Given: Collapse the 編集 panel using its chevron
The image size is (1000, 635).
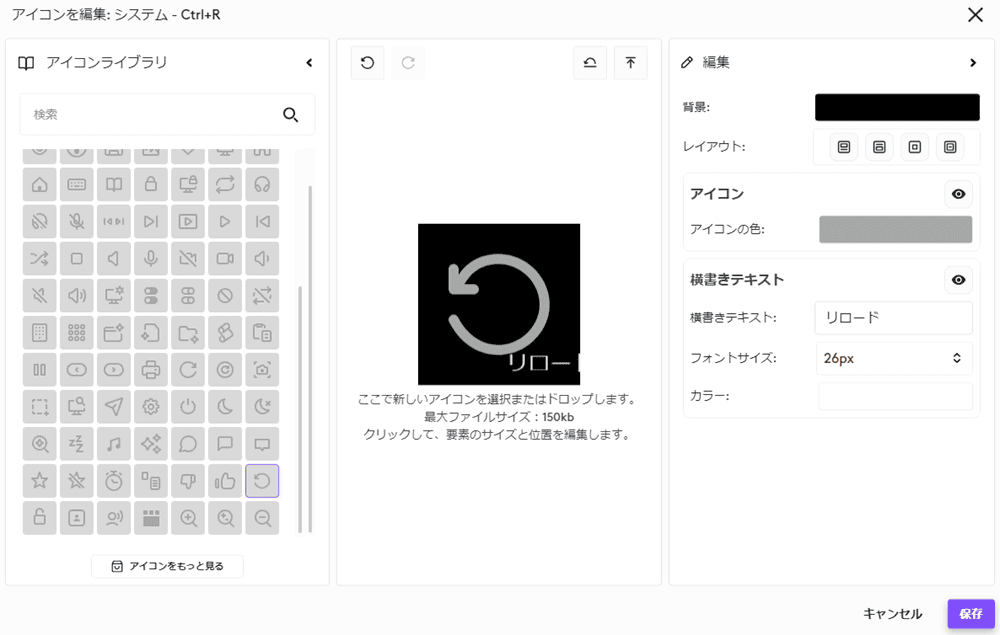Looking at the screenshot, I should (x=972, y=61).
